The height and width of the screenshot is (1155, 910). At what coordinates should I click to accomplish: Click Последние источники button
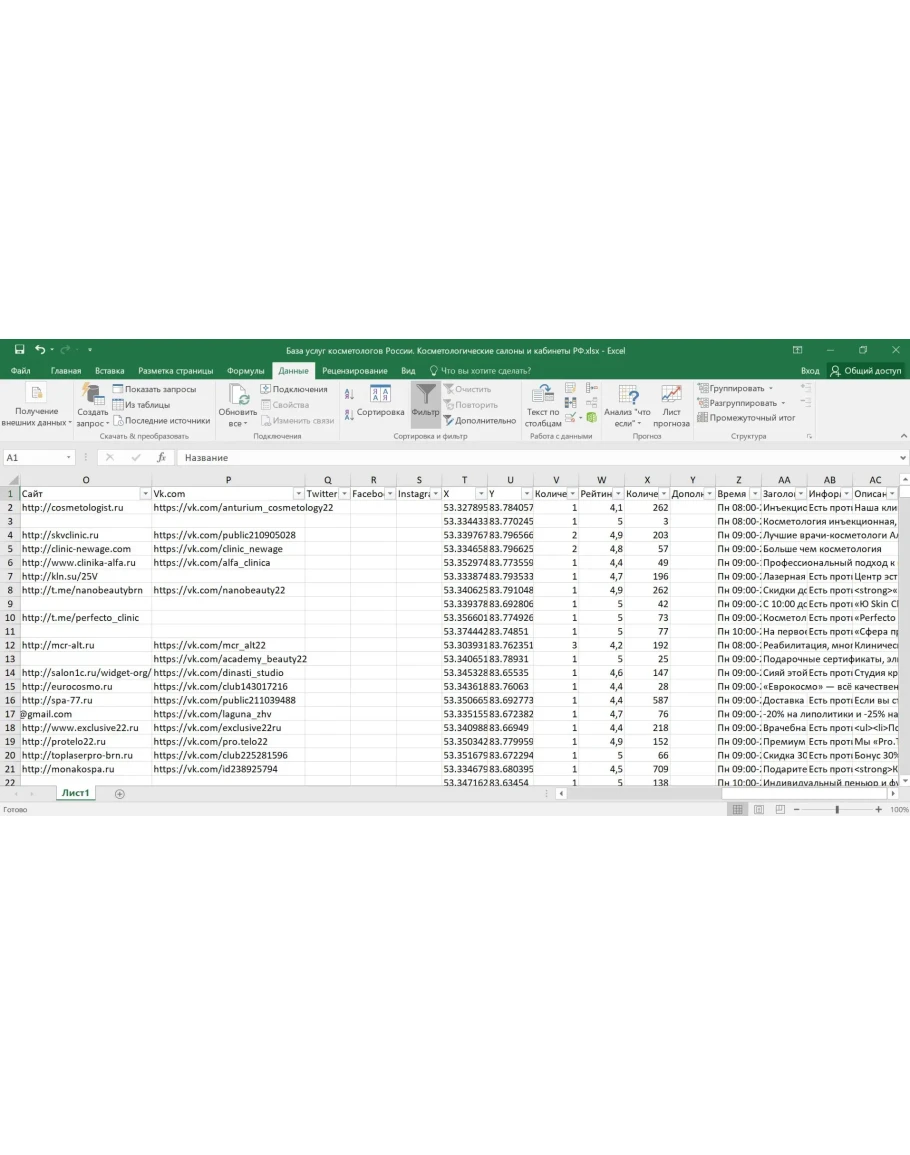(162, 421)
